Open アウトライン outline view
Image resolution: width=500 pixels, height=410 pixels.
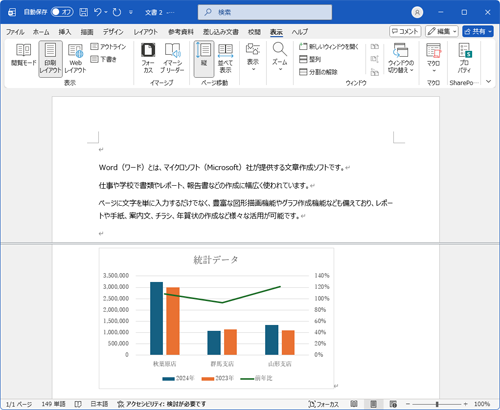[x=108, y=46]
